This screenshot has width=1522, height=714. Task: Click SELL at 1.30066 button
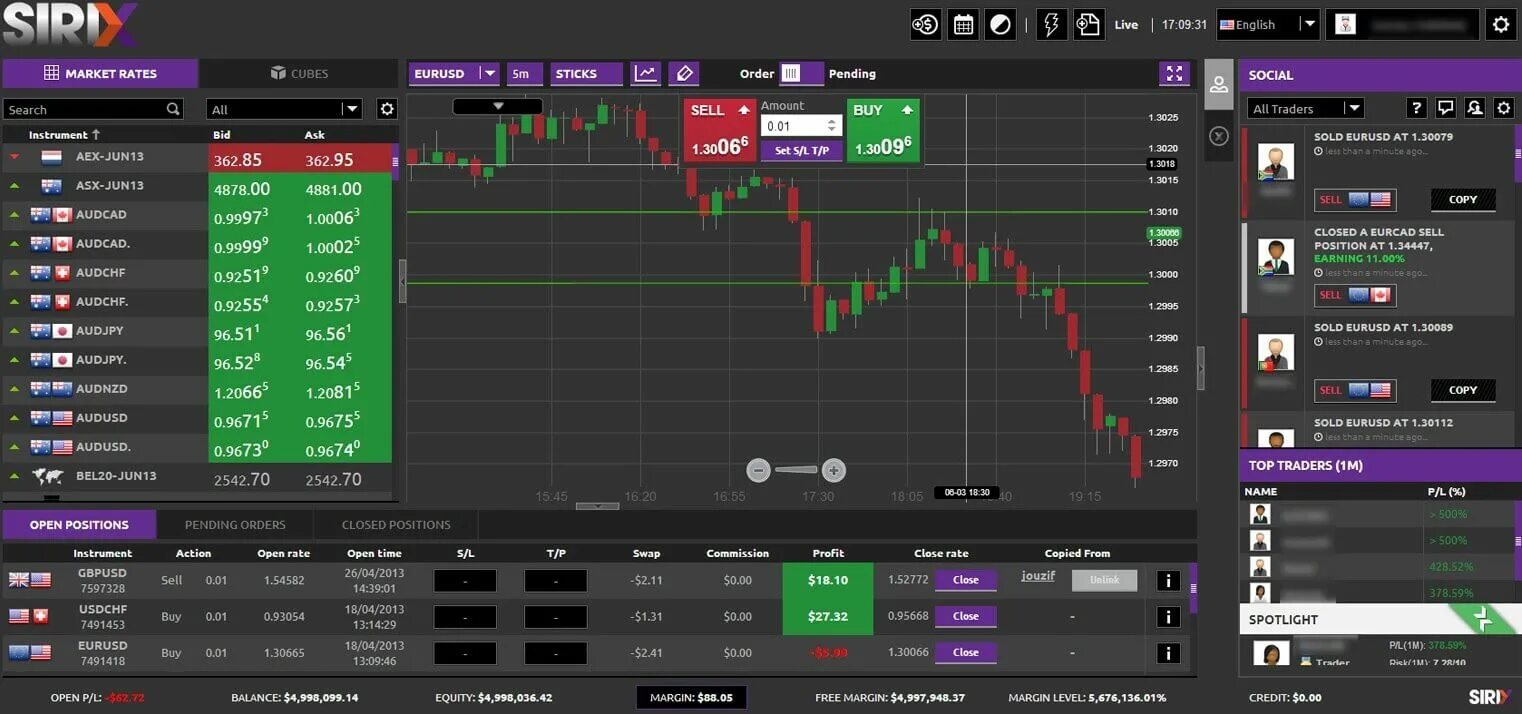pyautogui.click(x=720, y=130)
